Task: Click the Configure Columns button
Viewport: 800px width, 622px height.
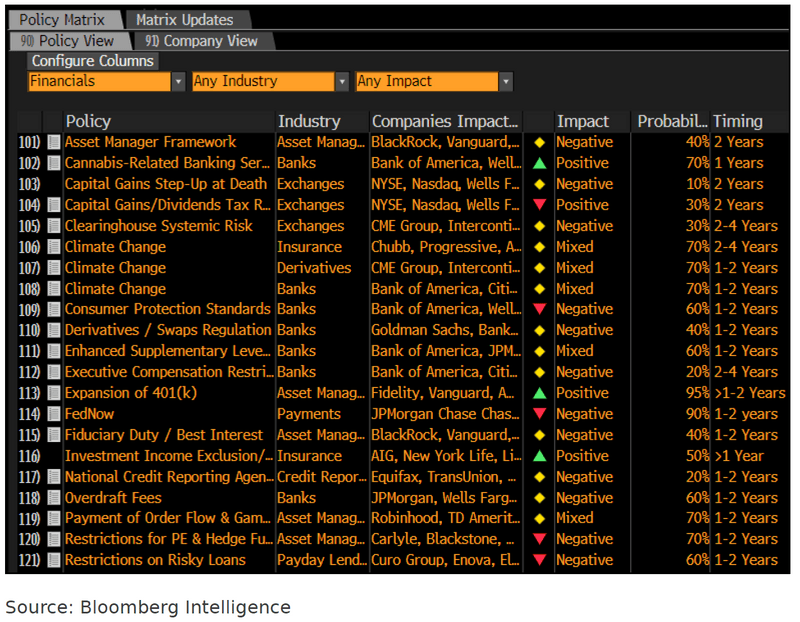Action: [x=93, y=61]
